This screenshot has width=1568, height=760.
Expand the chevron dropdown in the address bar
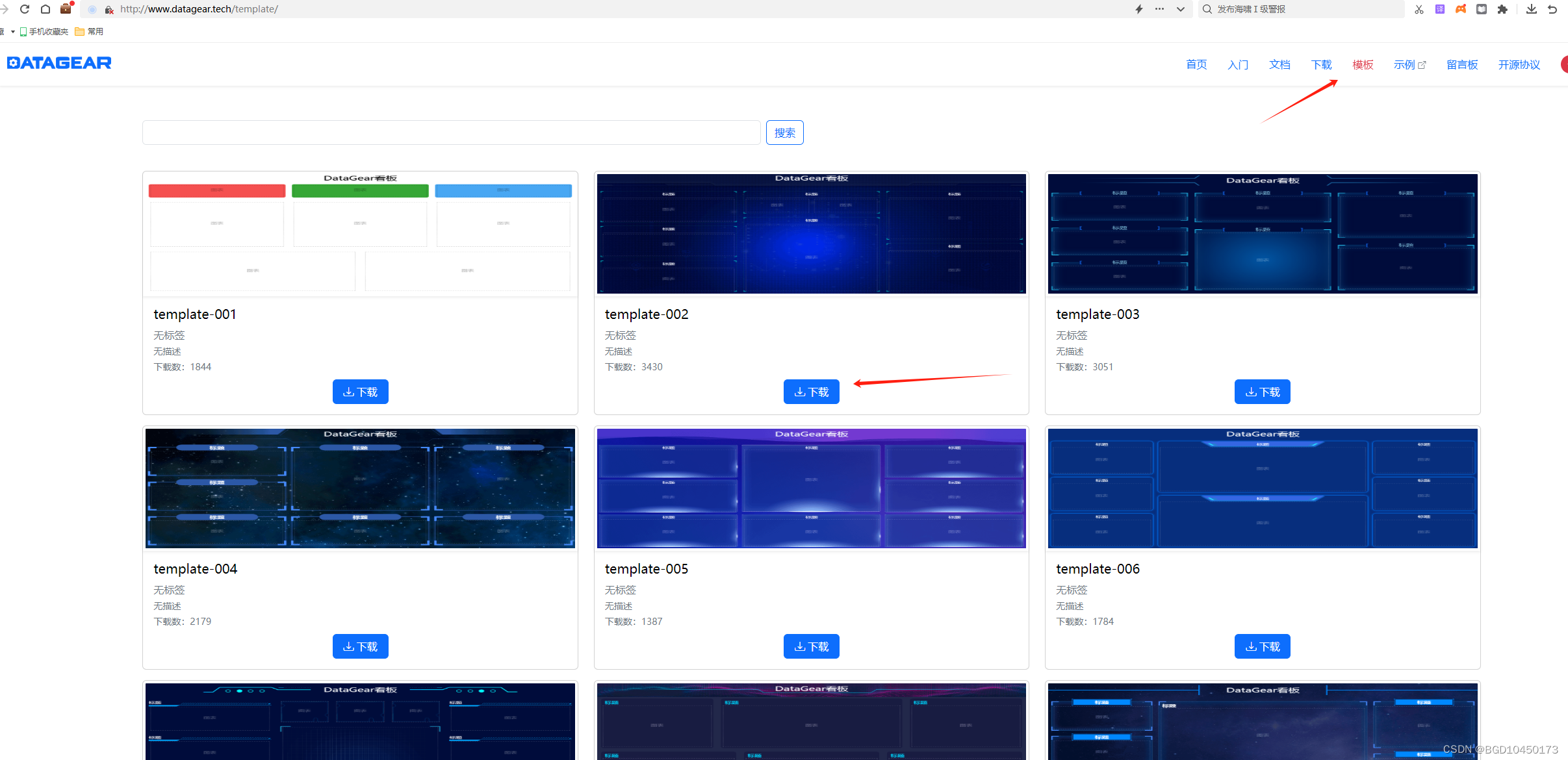pos(1181,9)
